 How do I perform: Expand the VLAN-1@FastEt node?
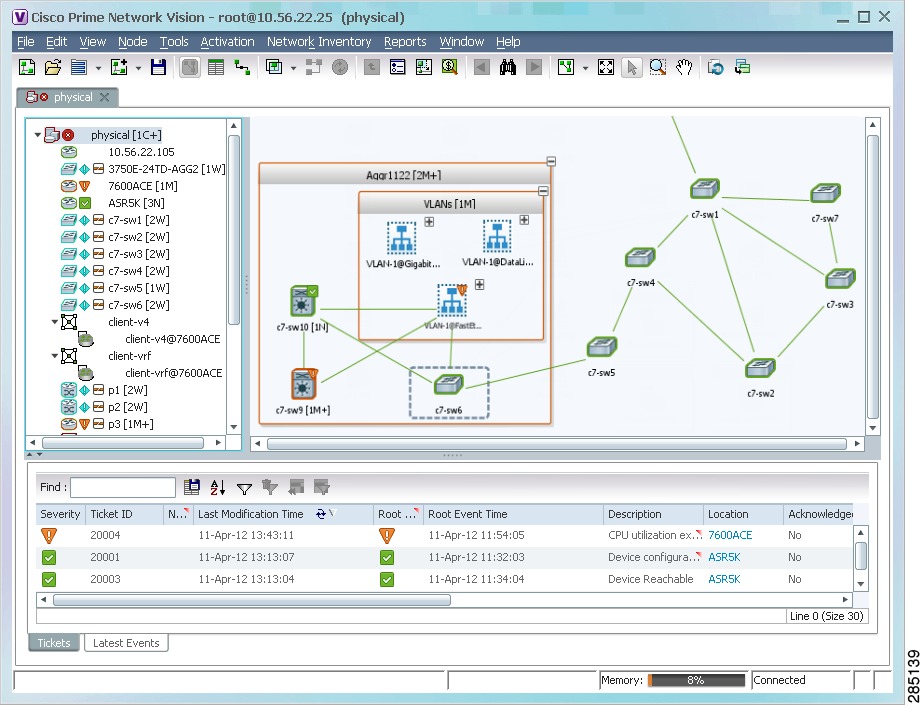coord(480,285)
